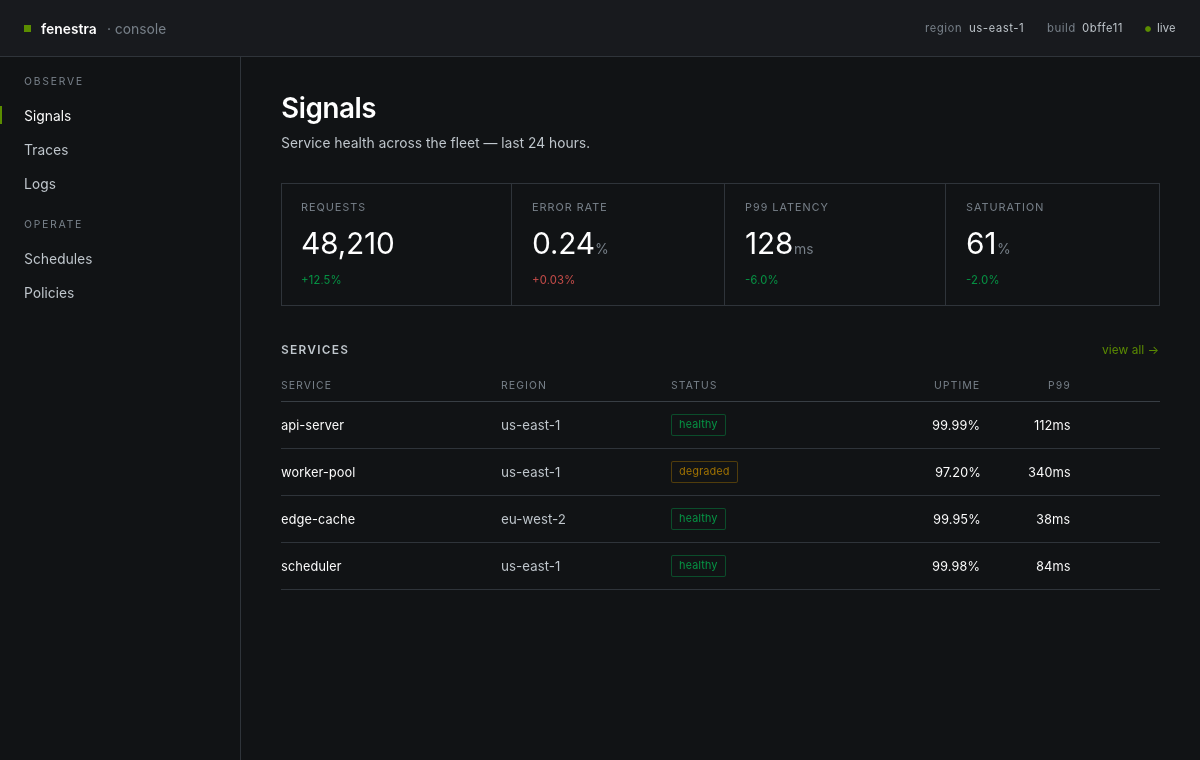Sort by the P99 column header

click(x=1059, y=385)
